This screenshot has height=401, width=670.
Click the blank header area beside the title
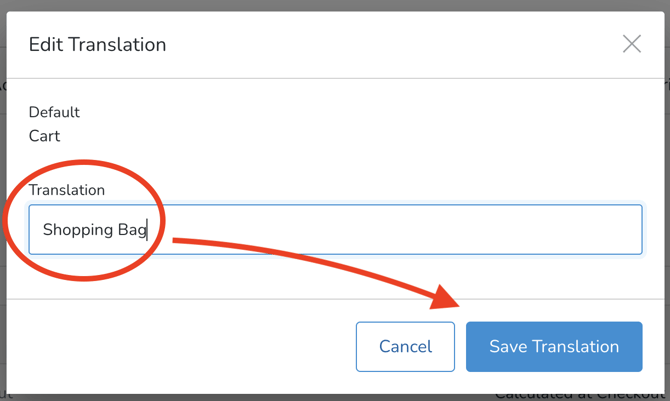tap(400, 44)
